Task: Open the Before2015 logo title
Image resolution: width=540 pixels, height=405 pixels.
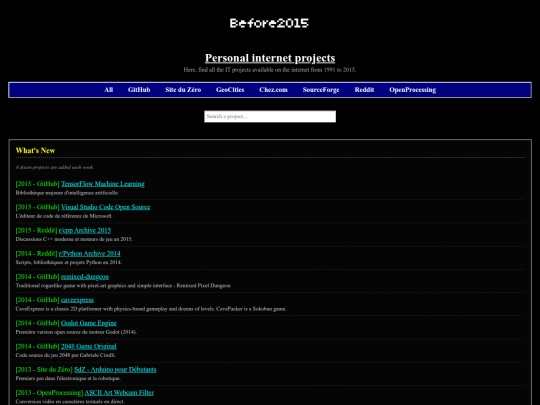Action: pos(269,23)
